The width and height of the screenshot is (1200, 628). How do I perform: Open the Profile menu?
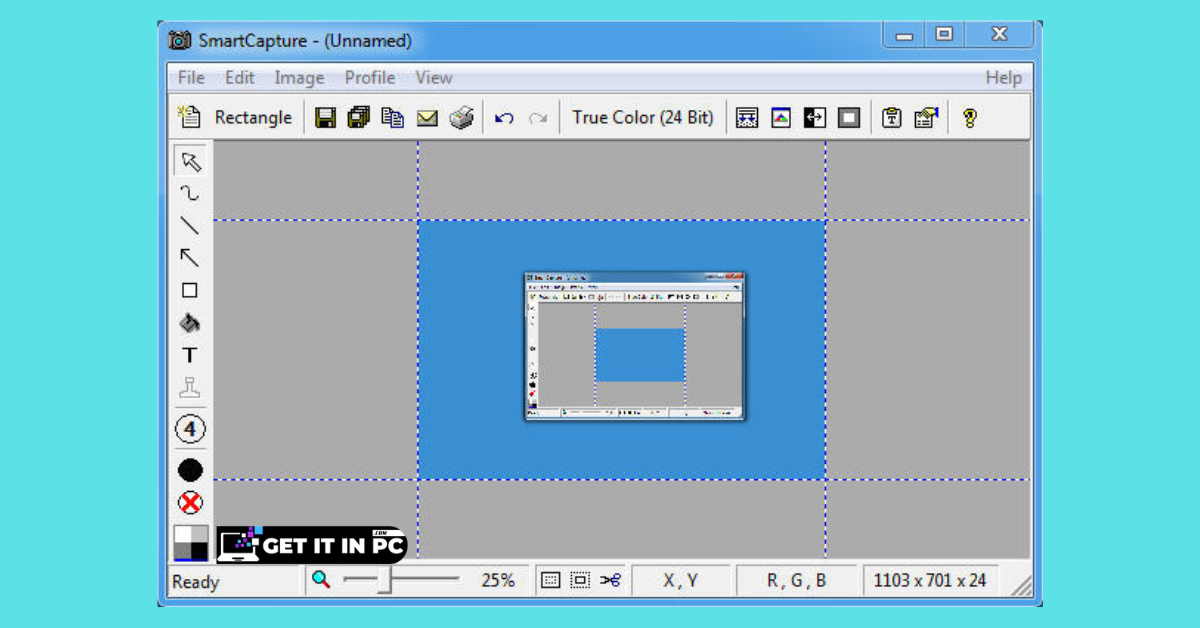click(370, 77)
